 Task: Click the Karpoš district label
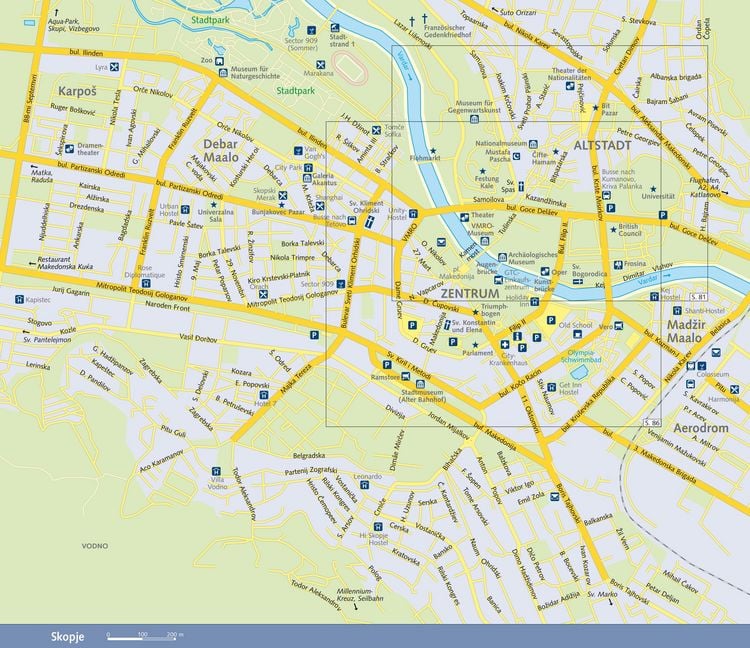77,91
